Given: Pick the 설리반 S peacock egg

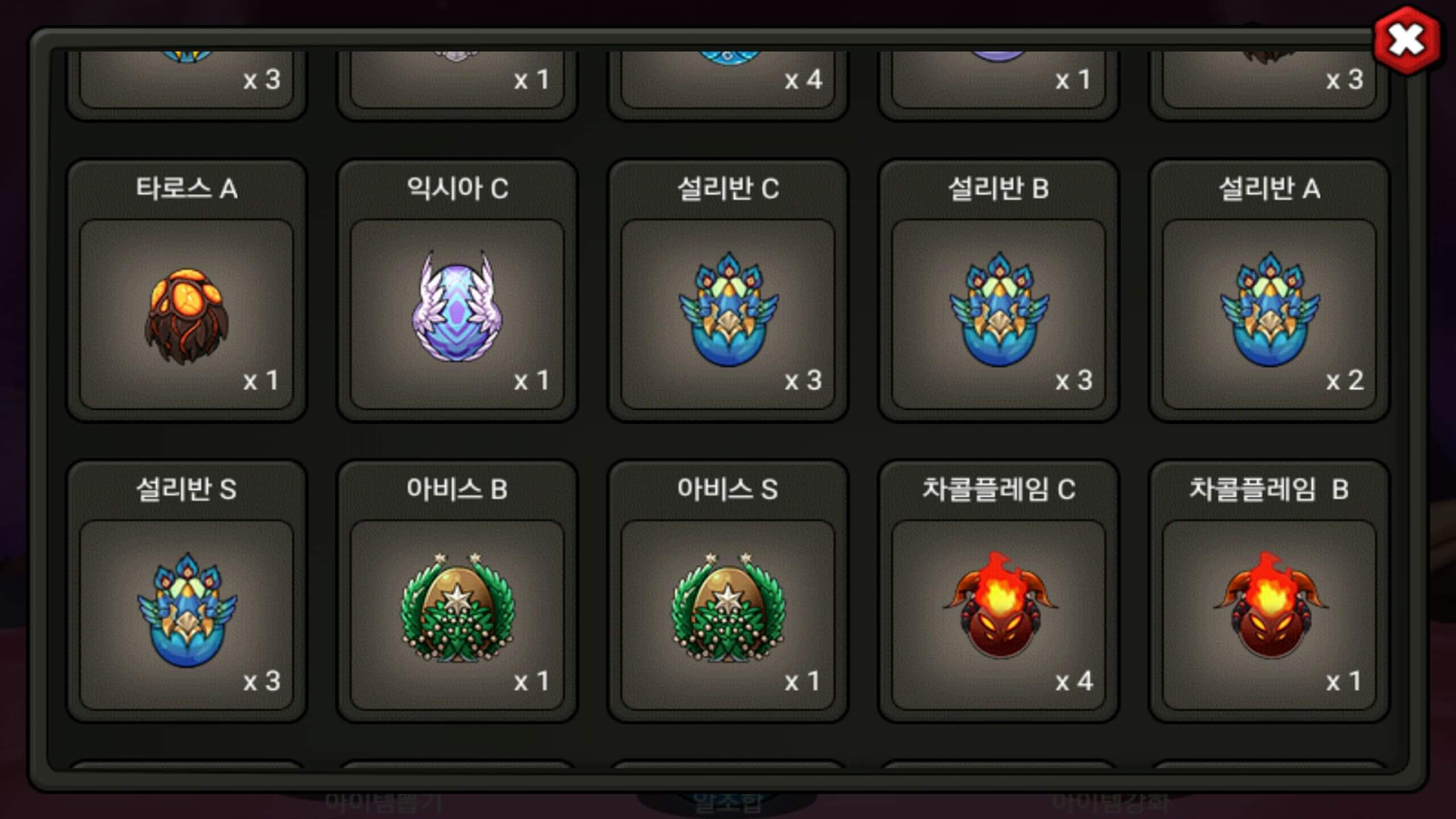Looking at the screenshot, I should 187,615.
